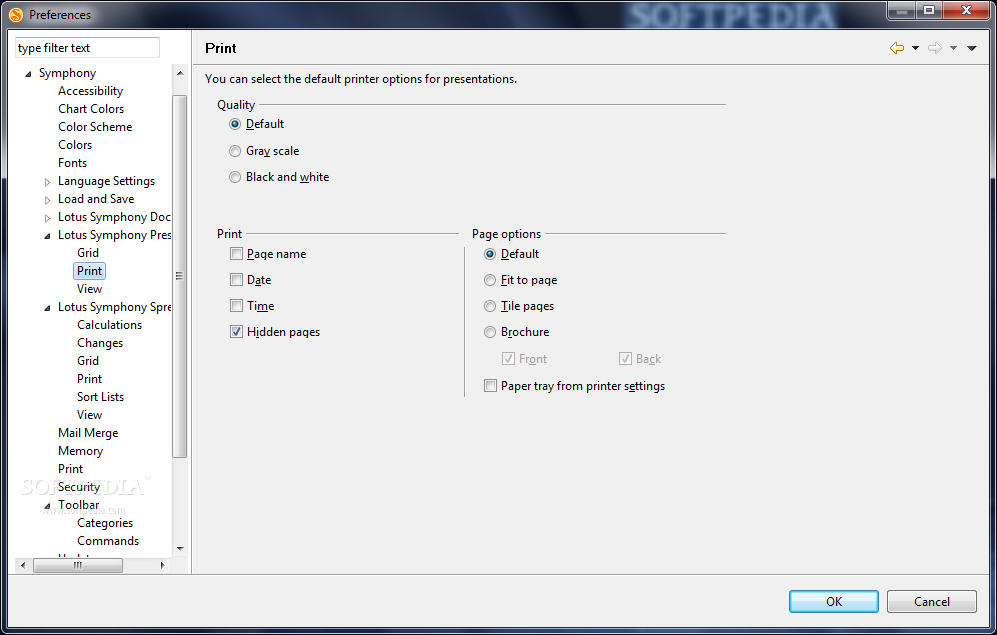Expand the Load and Save node

[x=47, y=200]
